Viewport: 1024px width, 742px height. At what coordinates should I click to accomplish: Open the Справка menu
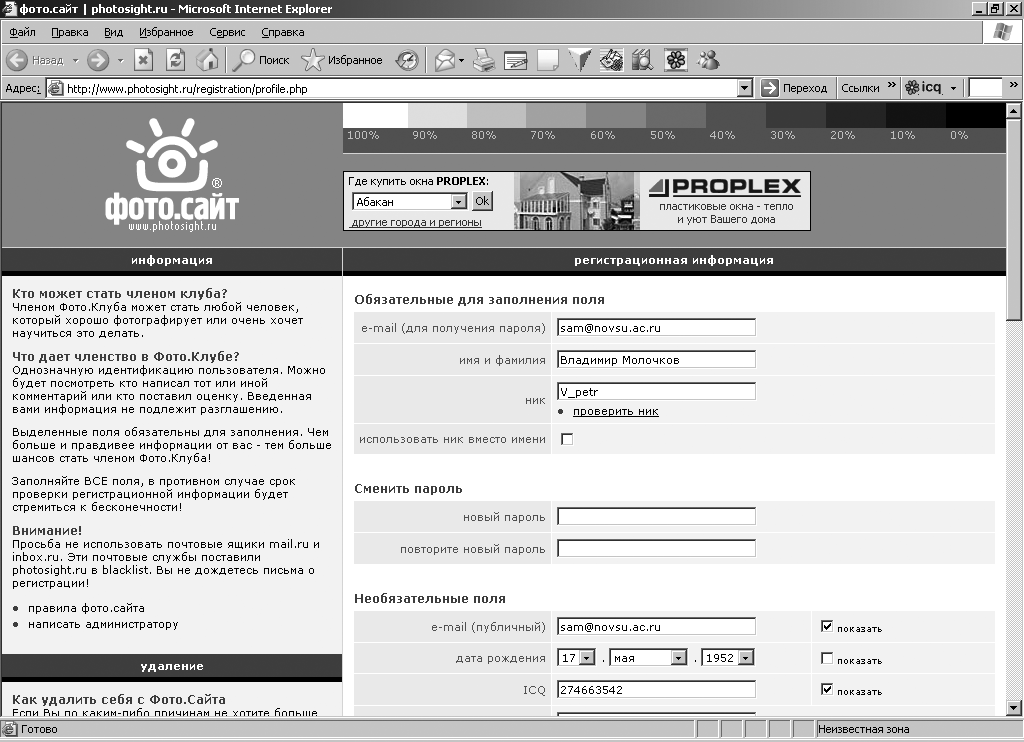point(283,32)
